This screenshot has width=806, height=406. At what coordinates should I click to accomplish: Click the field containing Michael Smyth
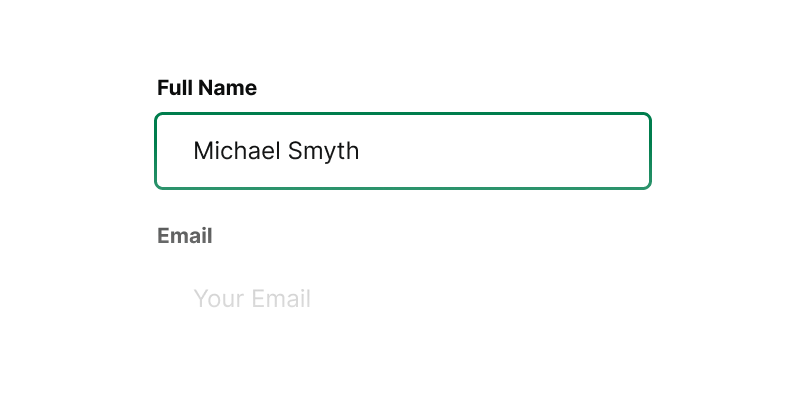[x=403, y=151]
